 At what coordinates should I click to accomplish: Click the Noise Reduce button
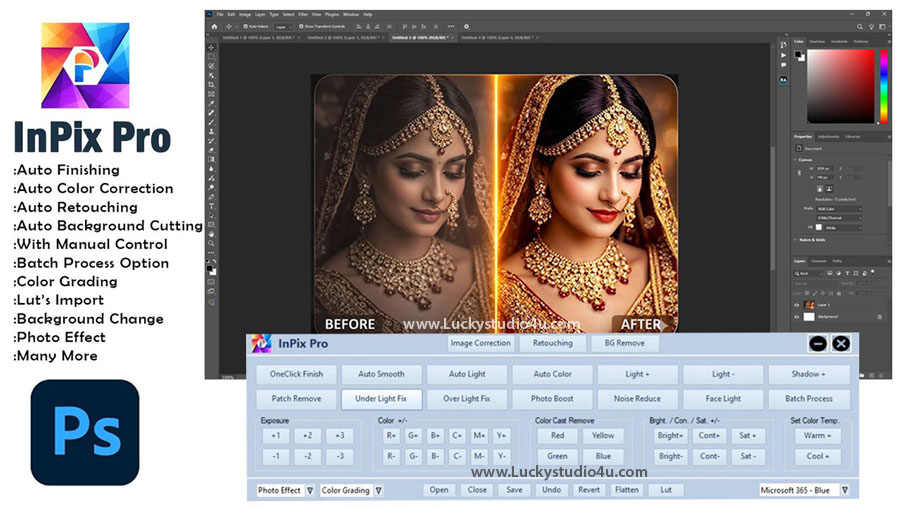coord(637,399)
